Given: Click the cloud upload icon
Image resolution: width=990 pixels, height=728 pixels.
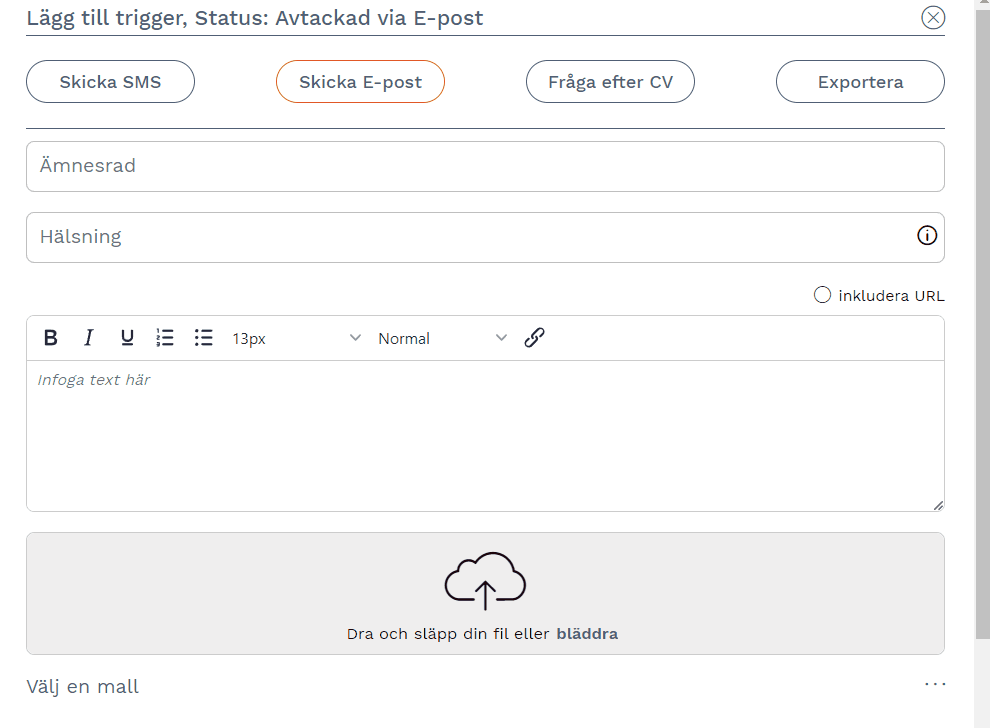Looking at the screenshot, I should pyautogui.click(x=485, y=580).
